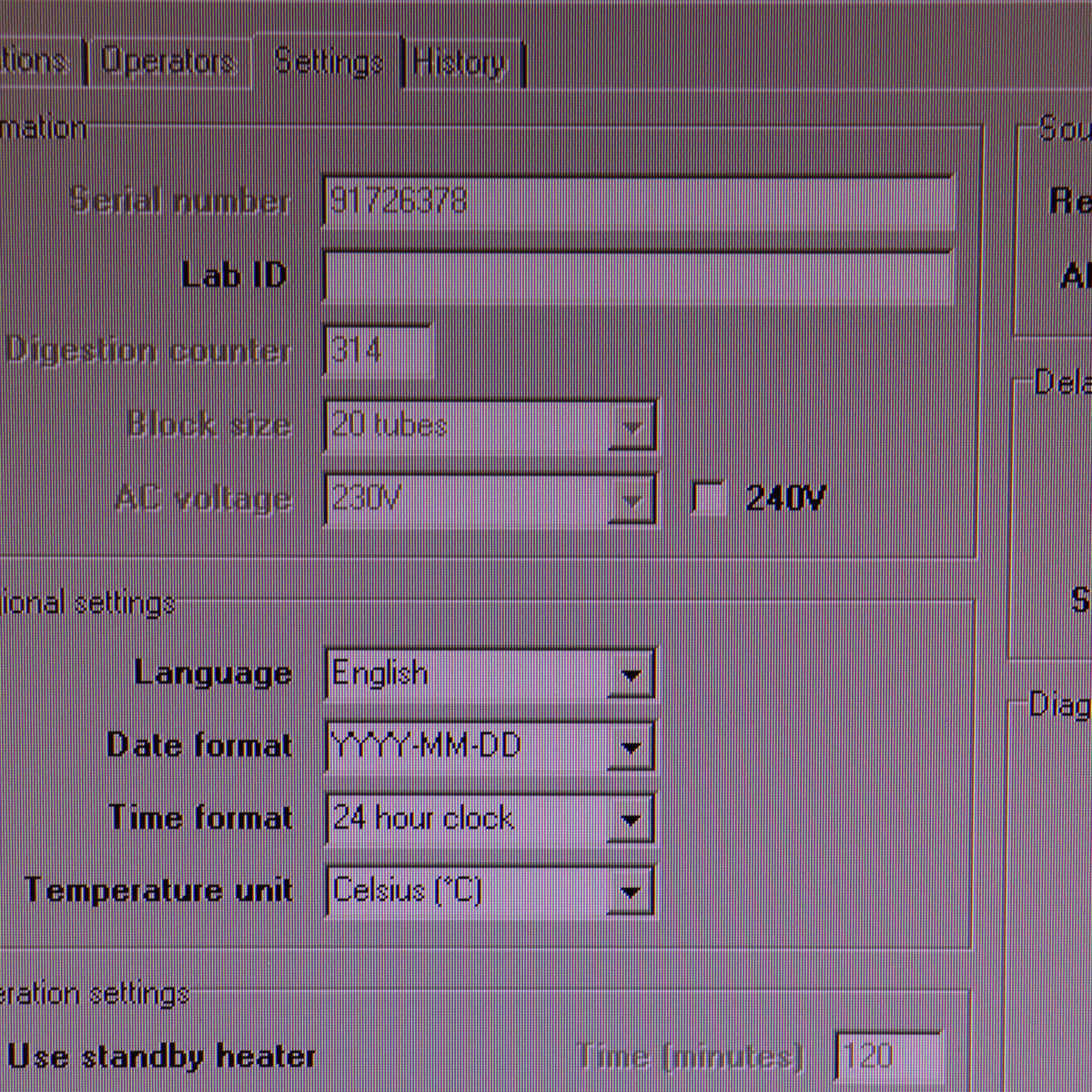Click the Serial number field

(637, 201)
